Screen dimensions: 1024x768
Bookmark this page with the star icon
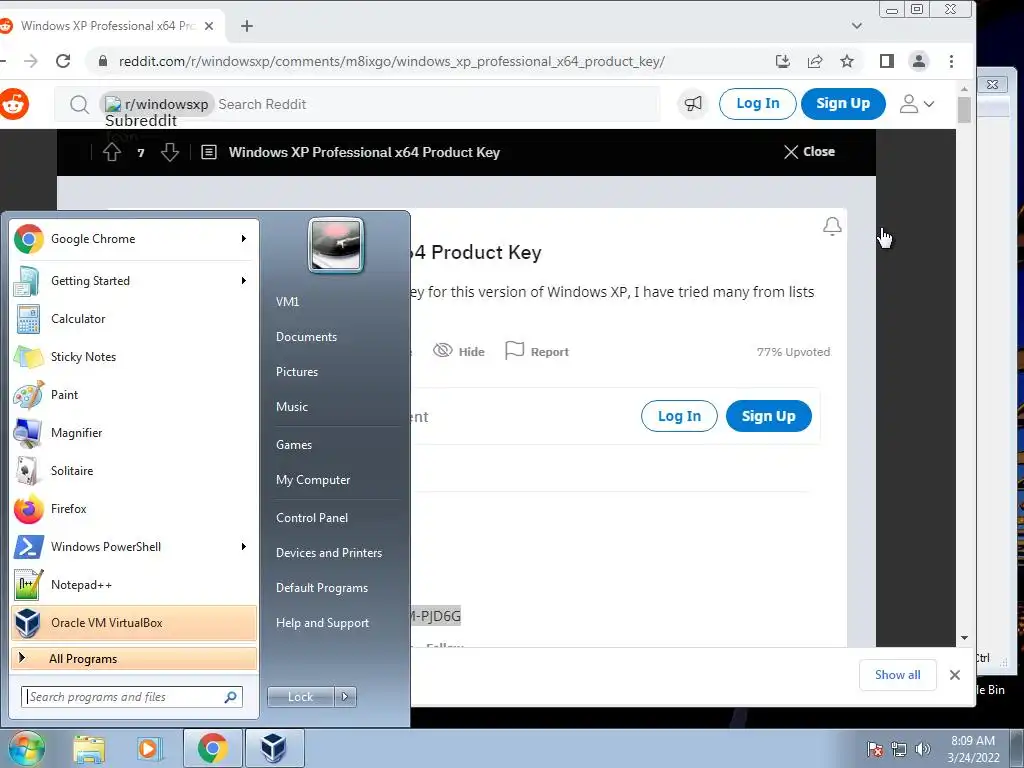tap(847, 61)
